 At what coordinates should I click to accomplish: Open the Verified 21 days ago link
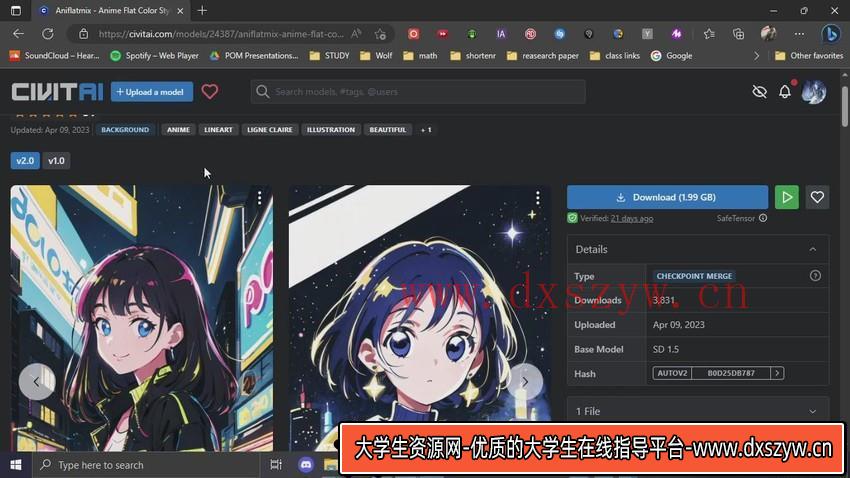632,218
